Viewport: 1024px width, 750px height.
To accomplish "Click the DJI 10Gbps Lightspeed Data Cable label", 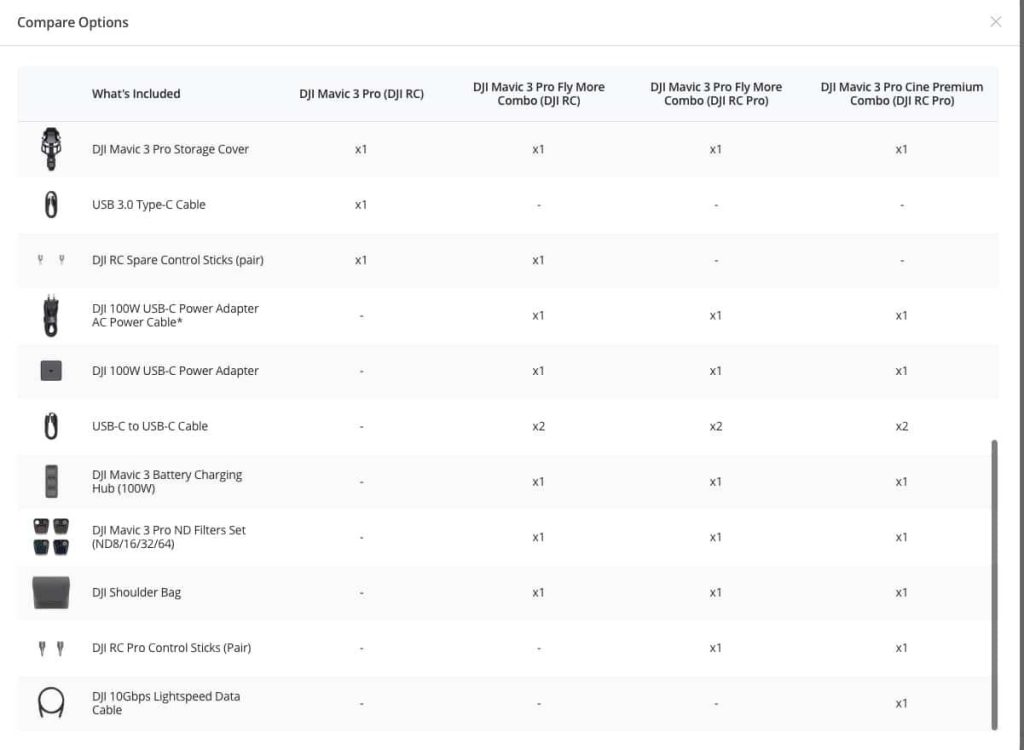I will [x=166, y=703].
